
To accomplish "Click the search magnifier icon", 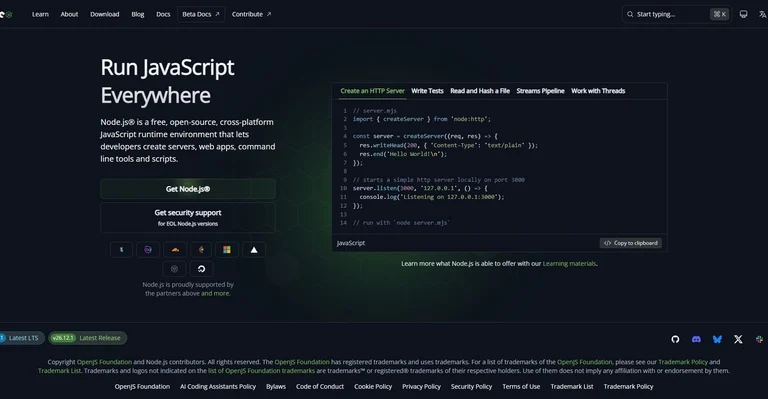I will (630, 14).
